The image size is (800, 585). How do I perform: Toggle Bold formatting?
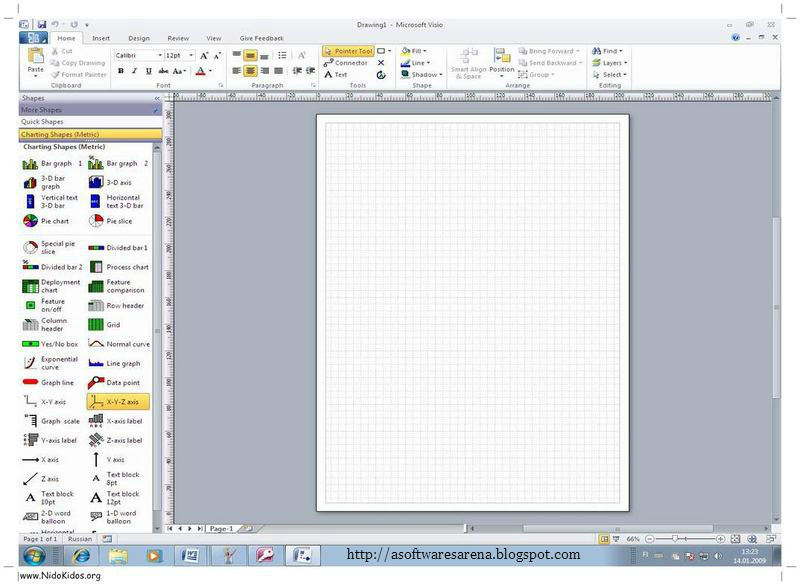tap(120, 71)
